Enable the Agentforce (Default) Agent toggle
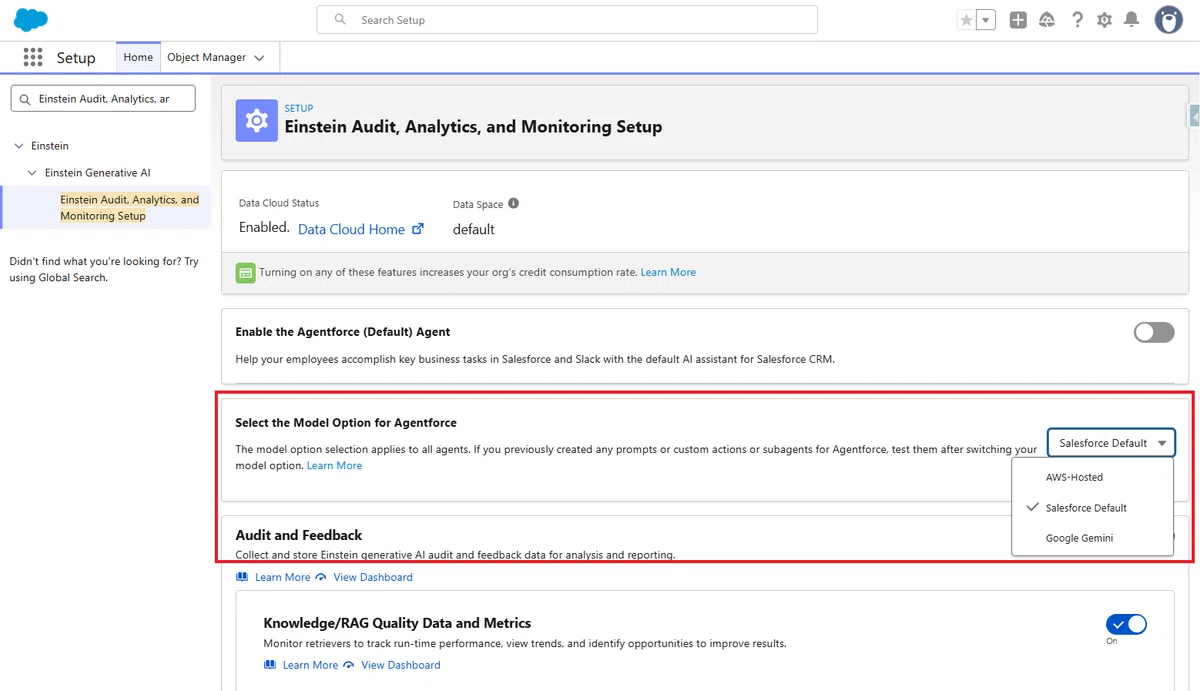The width and height of the screenshot is (1200, 691). tap(1154, 332)
